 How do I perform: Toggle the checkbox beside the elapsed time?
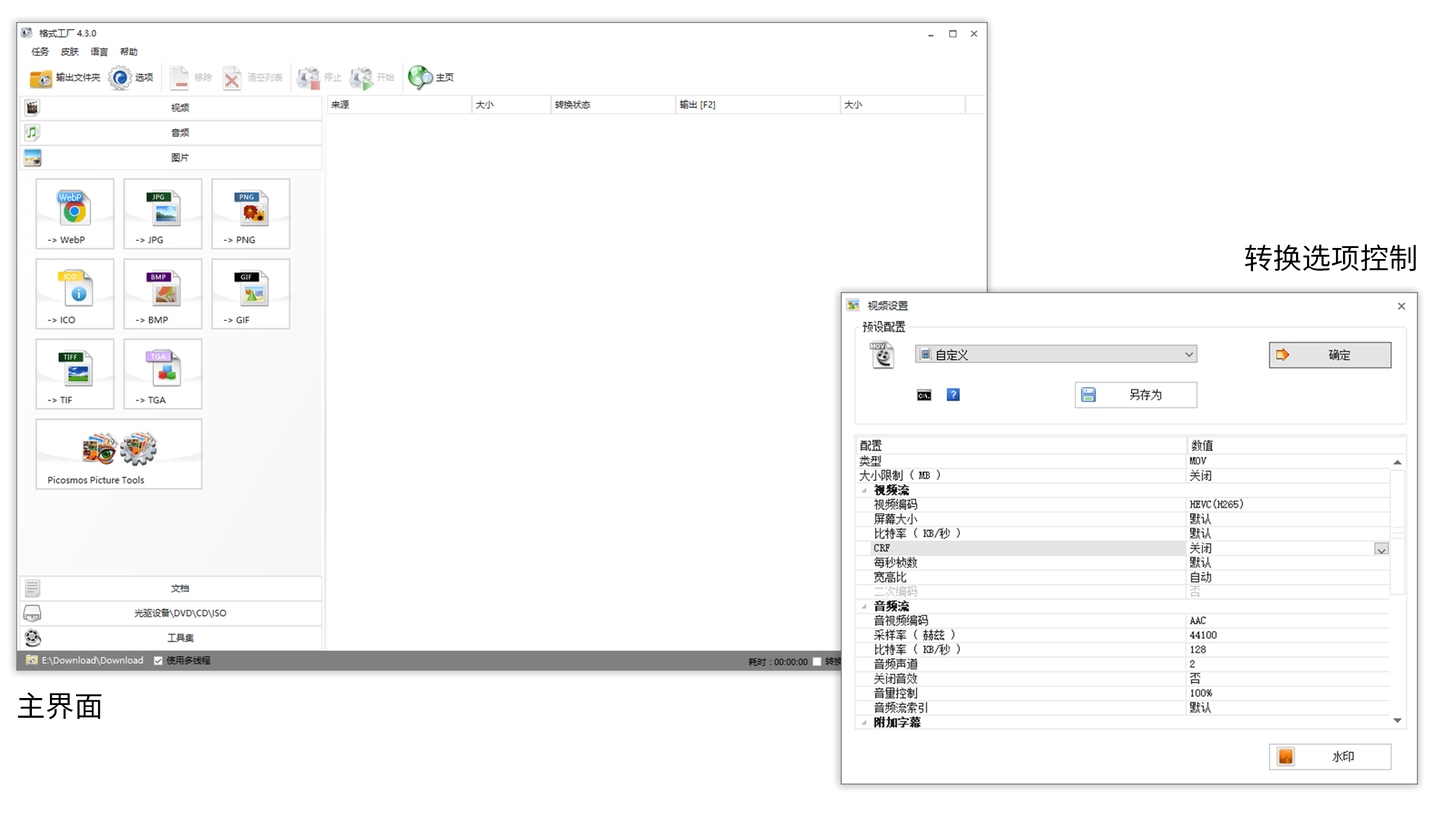817,661
